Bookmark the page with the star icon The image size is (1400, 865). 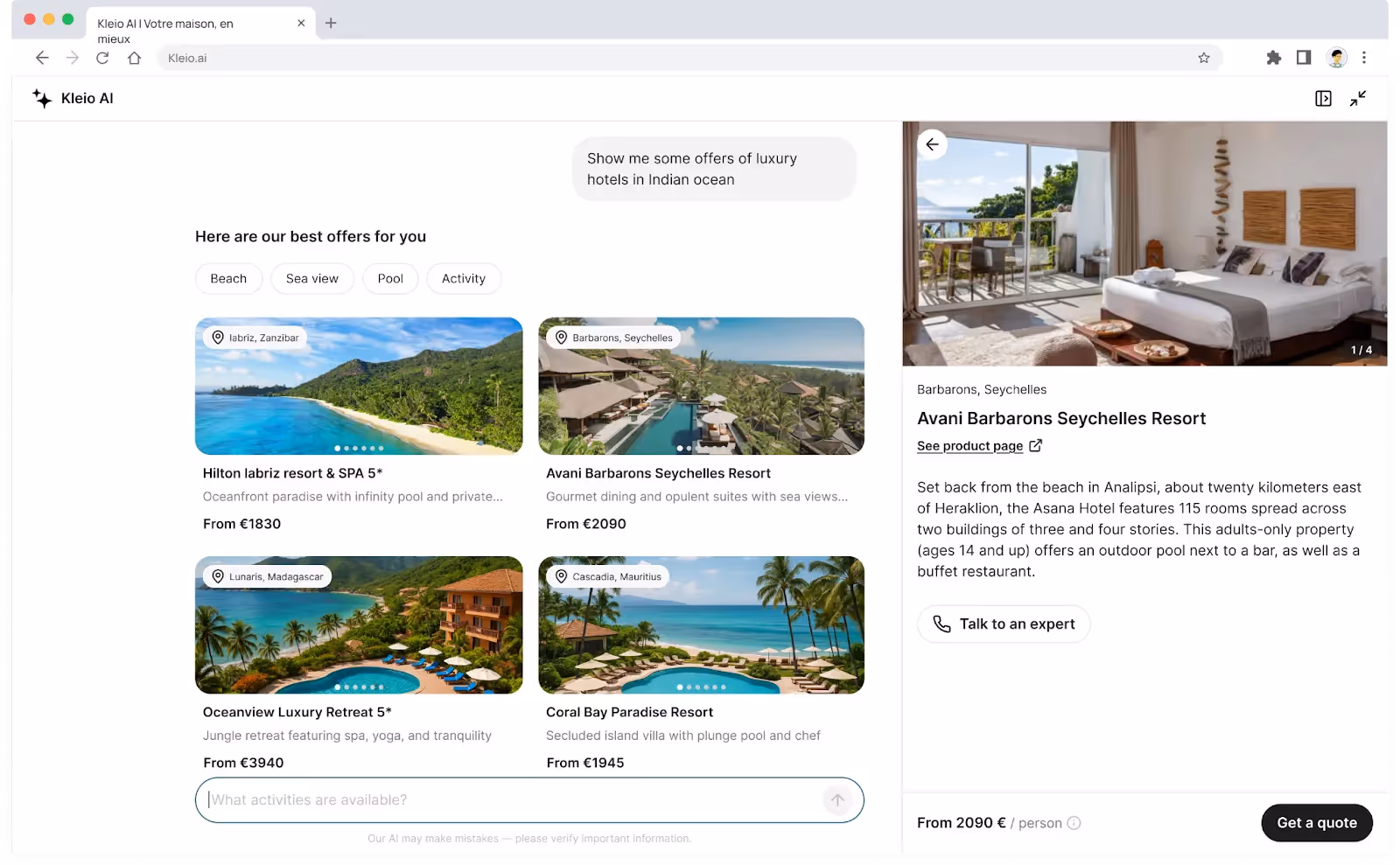(1204, 58)
